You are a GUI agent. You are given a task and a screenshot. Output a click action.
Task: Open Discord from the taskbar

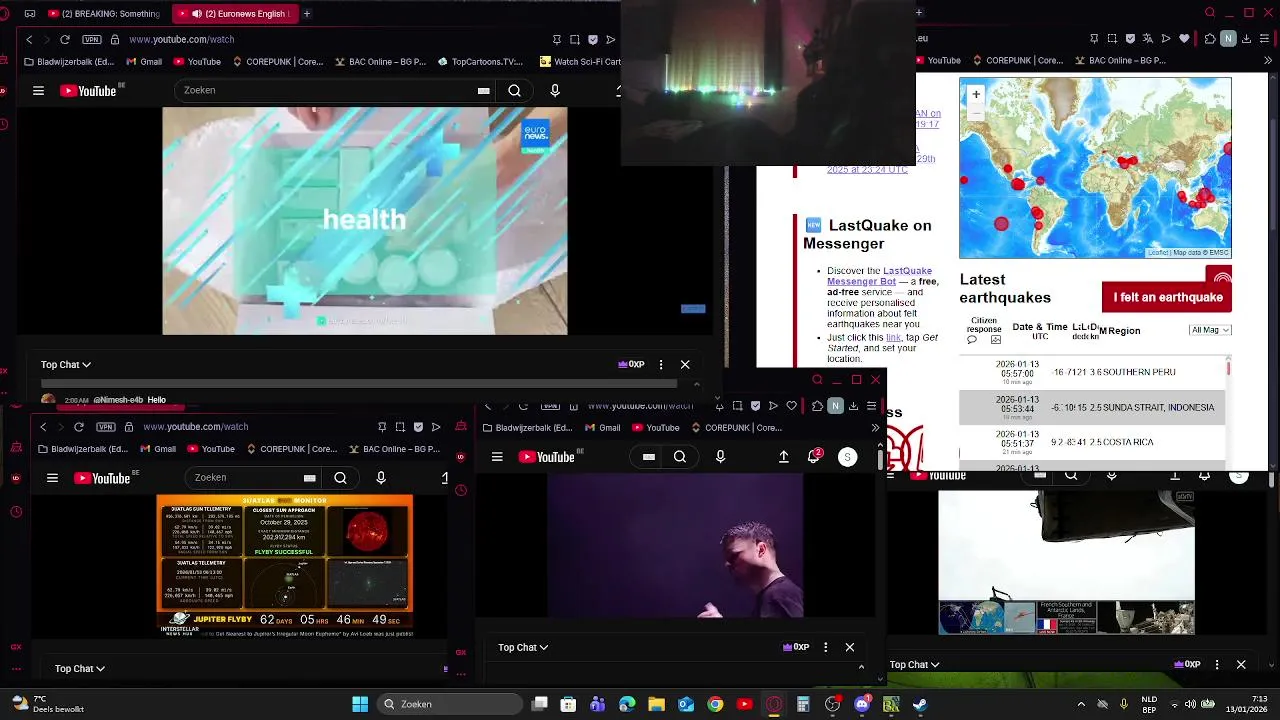point(862,704)
